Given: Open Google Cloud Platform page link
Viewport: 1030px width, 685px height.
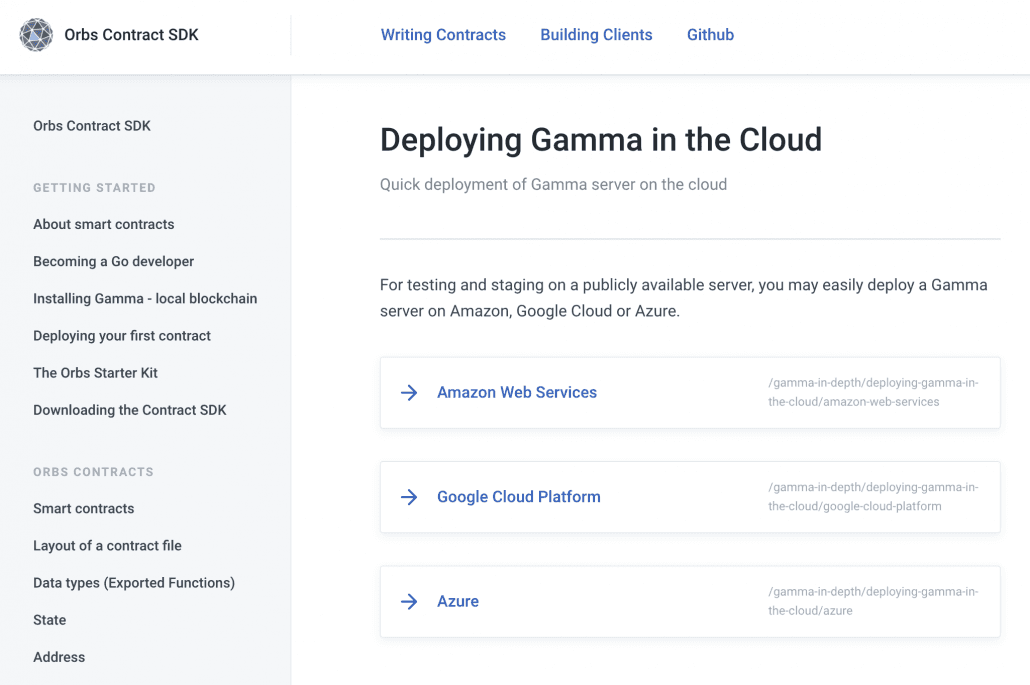Looking at the screenshot, I should (x=519, y=497).
